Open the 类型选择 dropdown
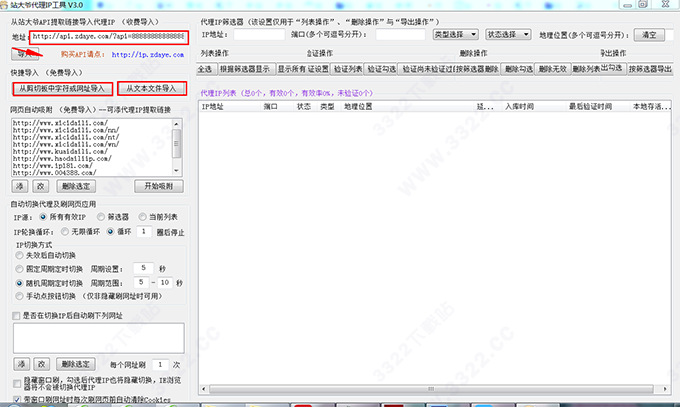 coord(455,35)
